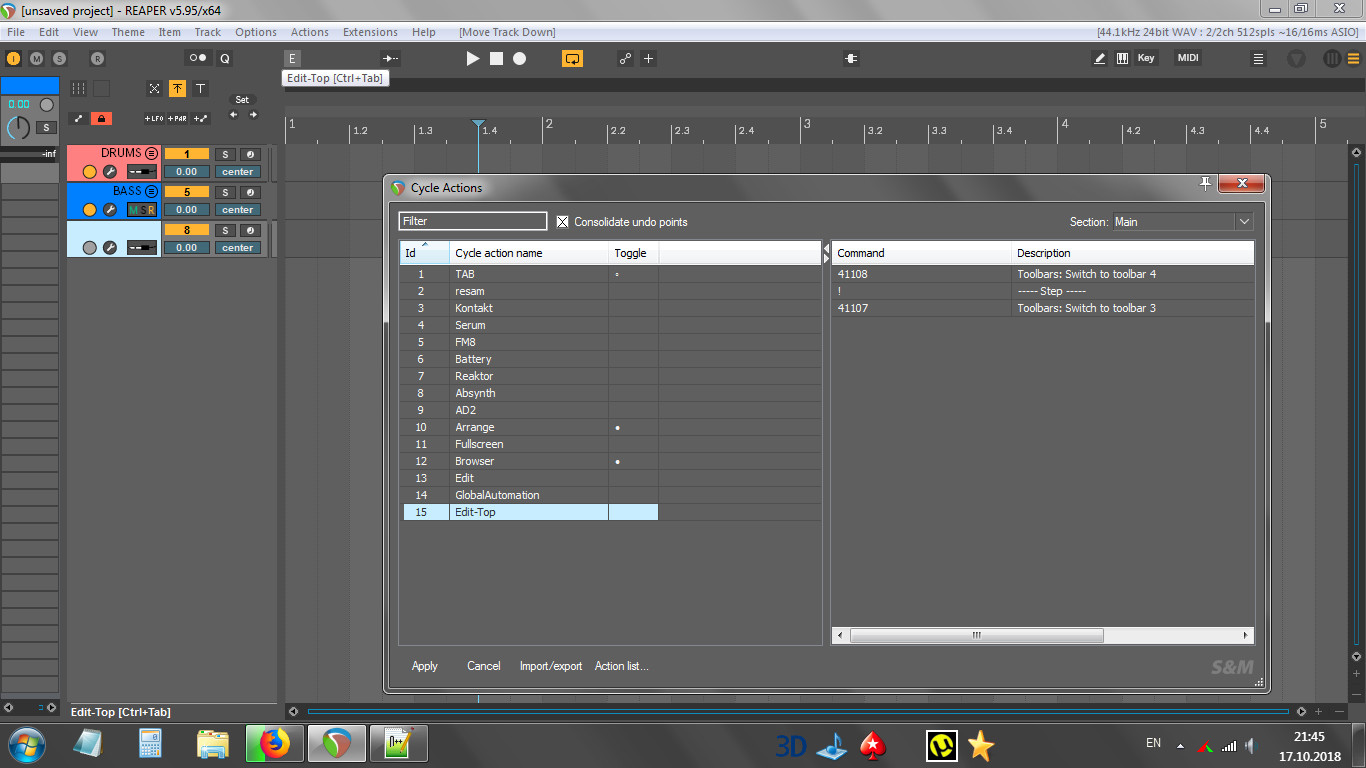This screenshot has height=768, width=1366.
Task: Open the file explorer taskbar icon
Action: [212, 744]
